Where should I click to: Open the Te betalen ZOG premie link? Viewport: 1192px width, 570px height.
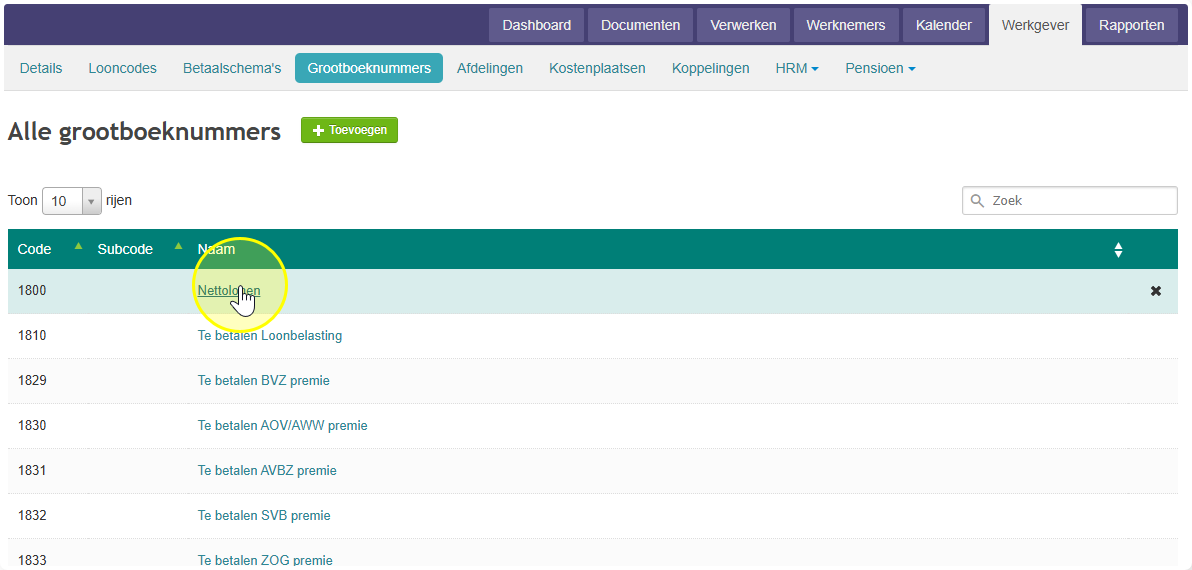[265, 560]
